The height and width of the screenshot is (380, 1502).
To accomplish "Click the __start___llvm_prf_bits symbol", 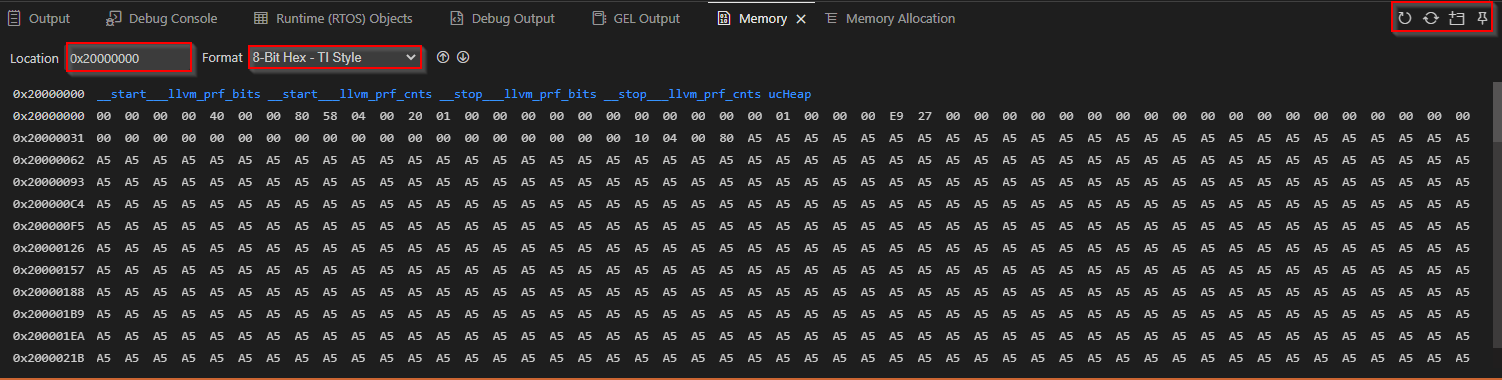I will (x=178, y=94).
